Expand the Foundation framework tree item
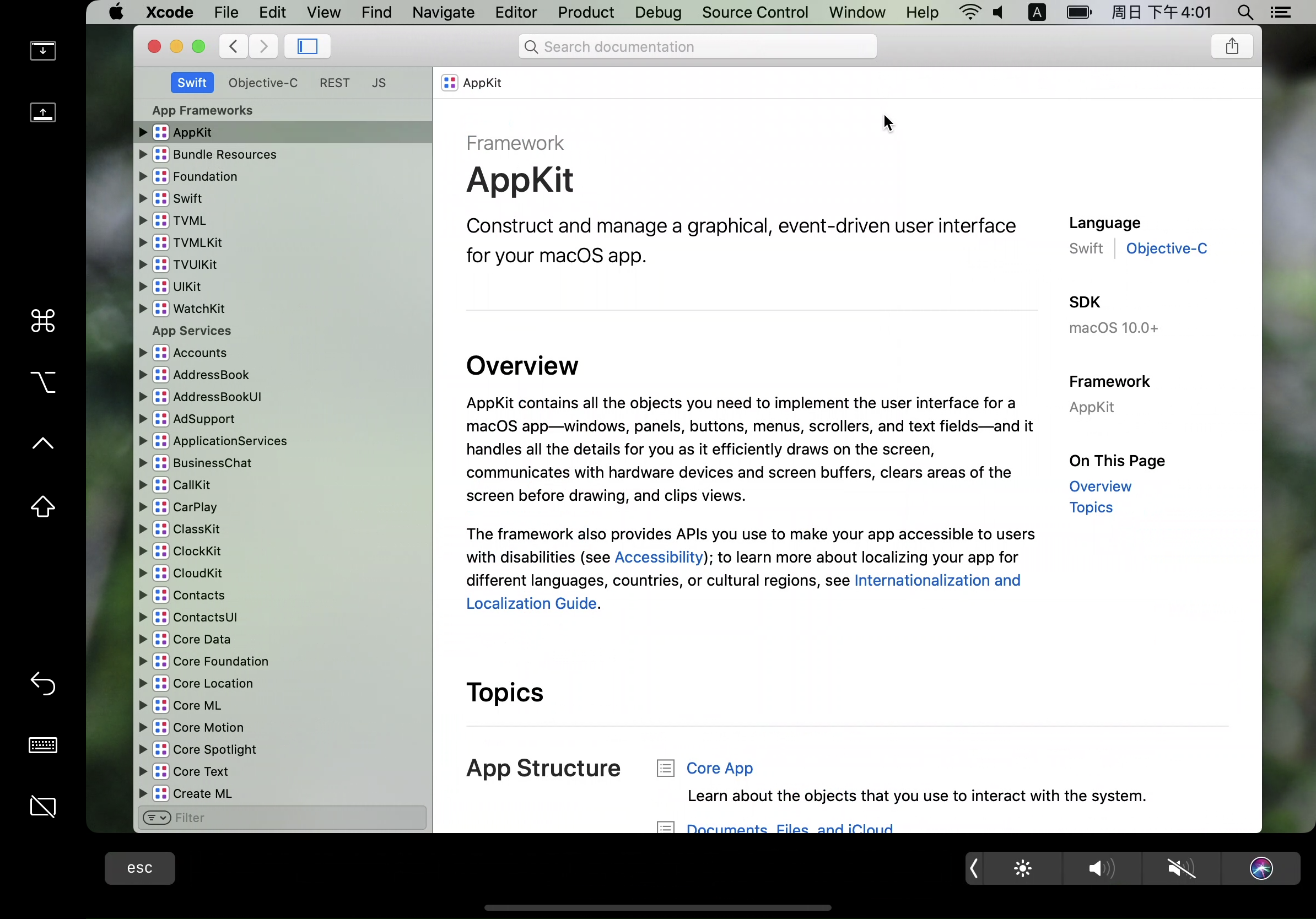Viewport: 1316px width, 919px height. [x=143, y=176]
